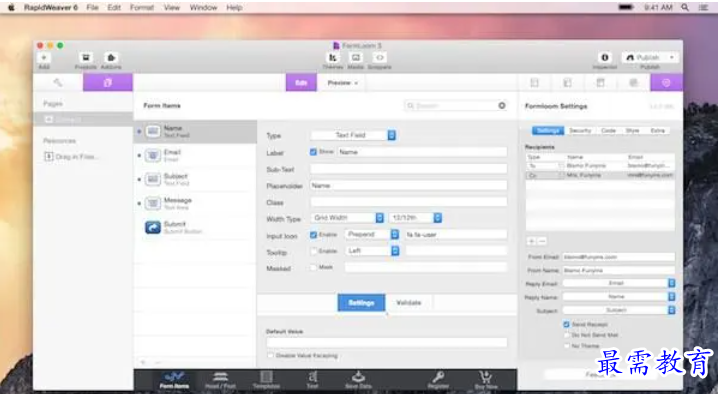Switch to the Validate tab

coord(409,303)
